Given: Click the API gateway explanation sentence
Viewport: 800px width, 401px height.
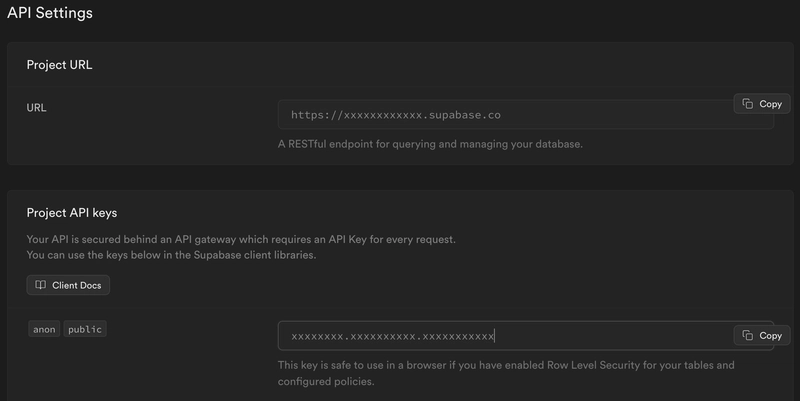Looking at the screenshot, I should (241, 239).
